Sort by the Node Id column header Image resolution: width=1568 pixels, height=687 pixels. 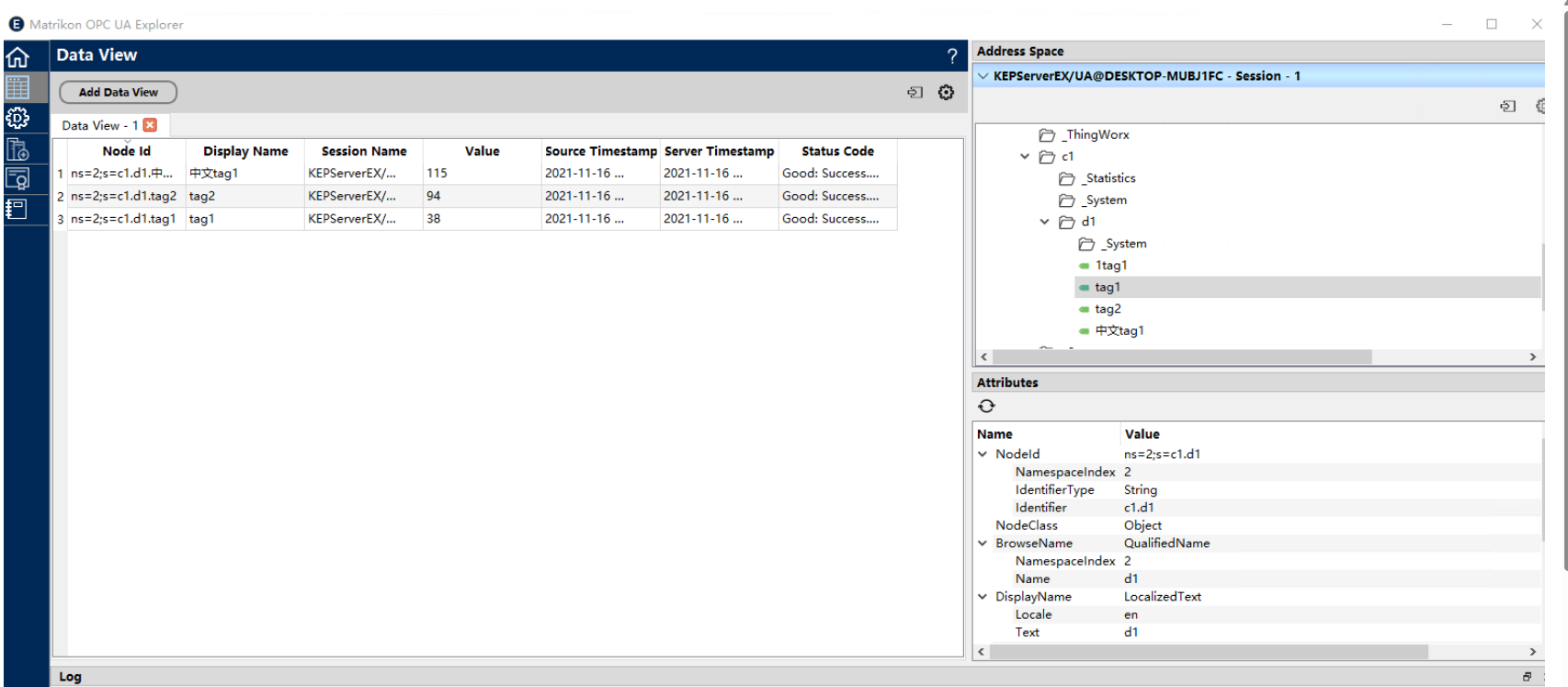pyautogui.click(x=127, y=151)
